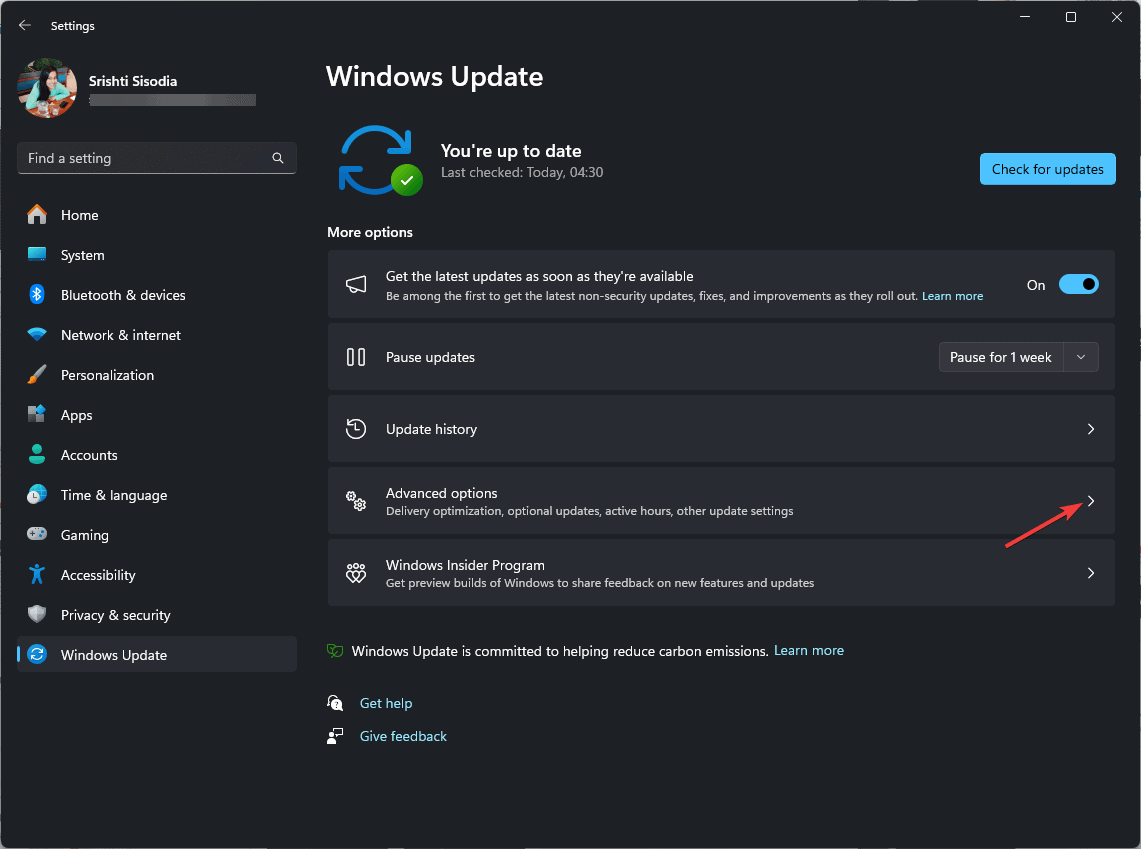Viewport: 1141px width, 849px height.
Task: Navigate to Apps settings
Action: tap(156, 415)
